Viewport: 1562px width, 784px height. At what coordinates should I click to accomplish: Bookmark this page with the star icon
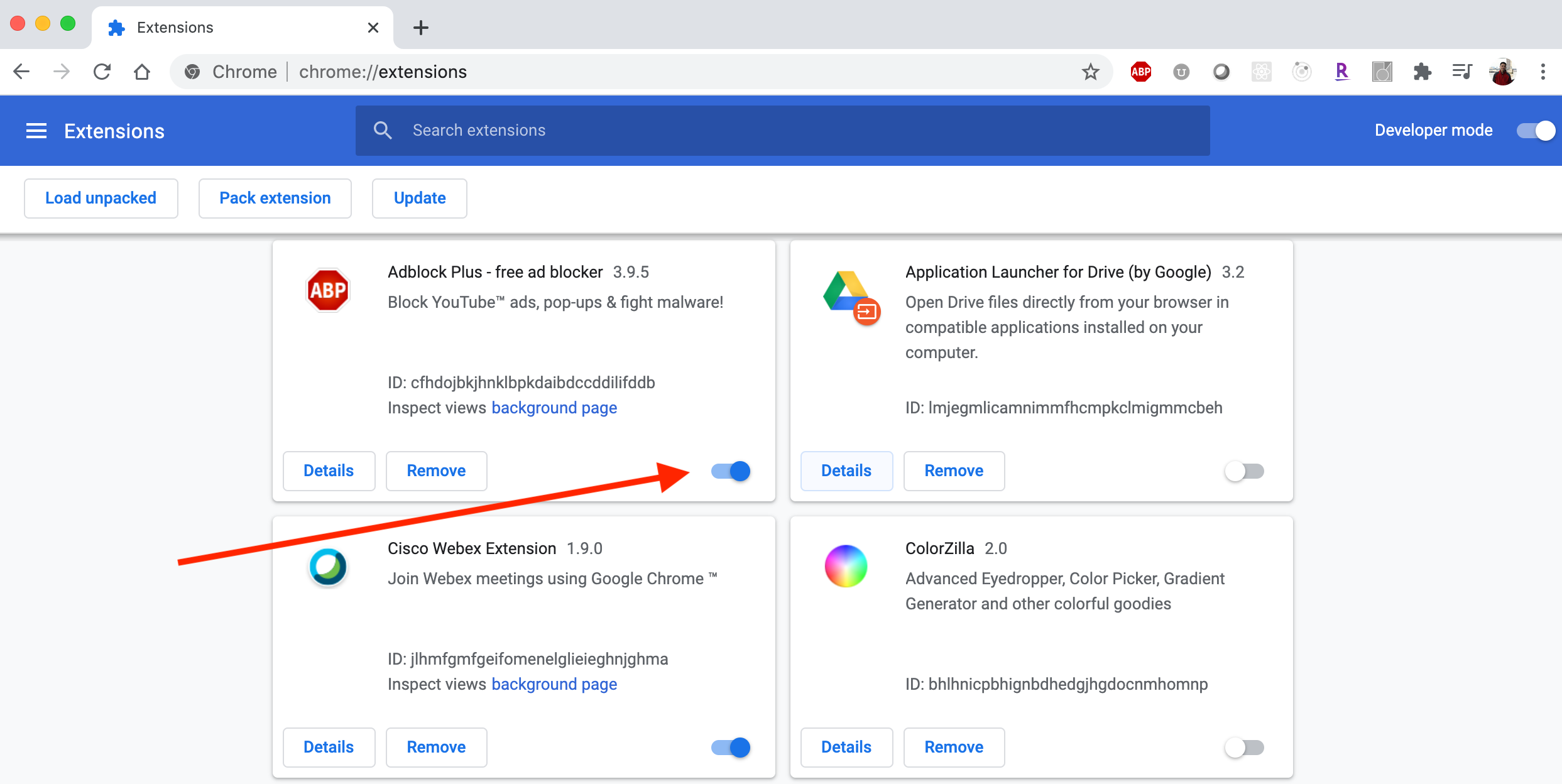point(1091,72)
